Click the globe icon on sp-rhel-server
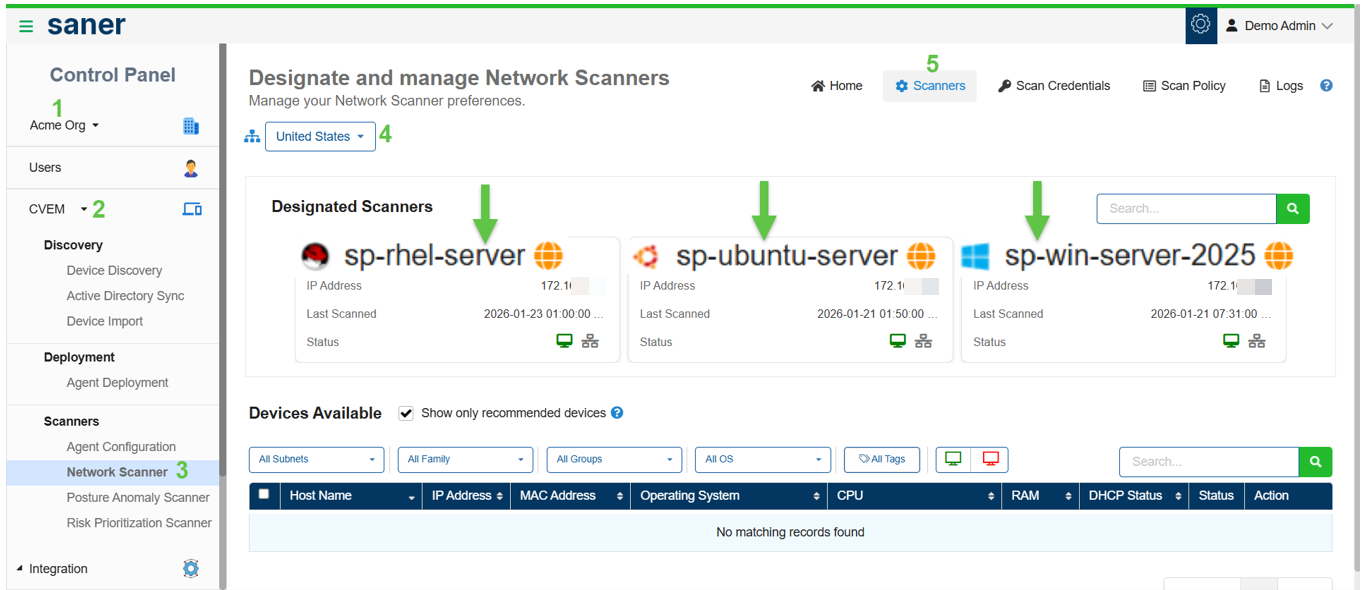This screenshot has width=1369, height=590. click(548, 256)
